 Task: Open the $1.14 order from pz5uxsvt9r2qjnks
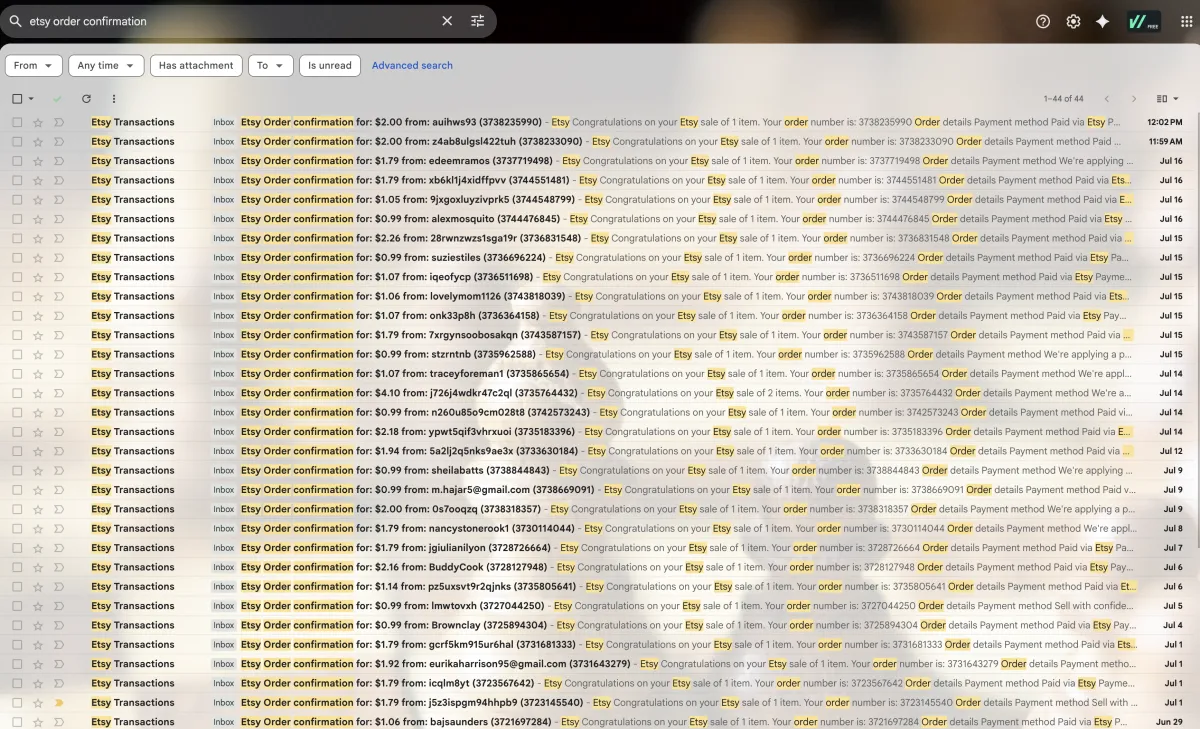[600, 587]
